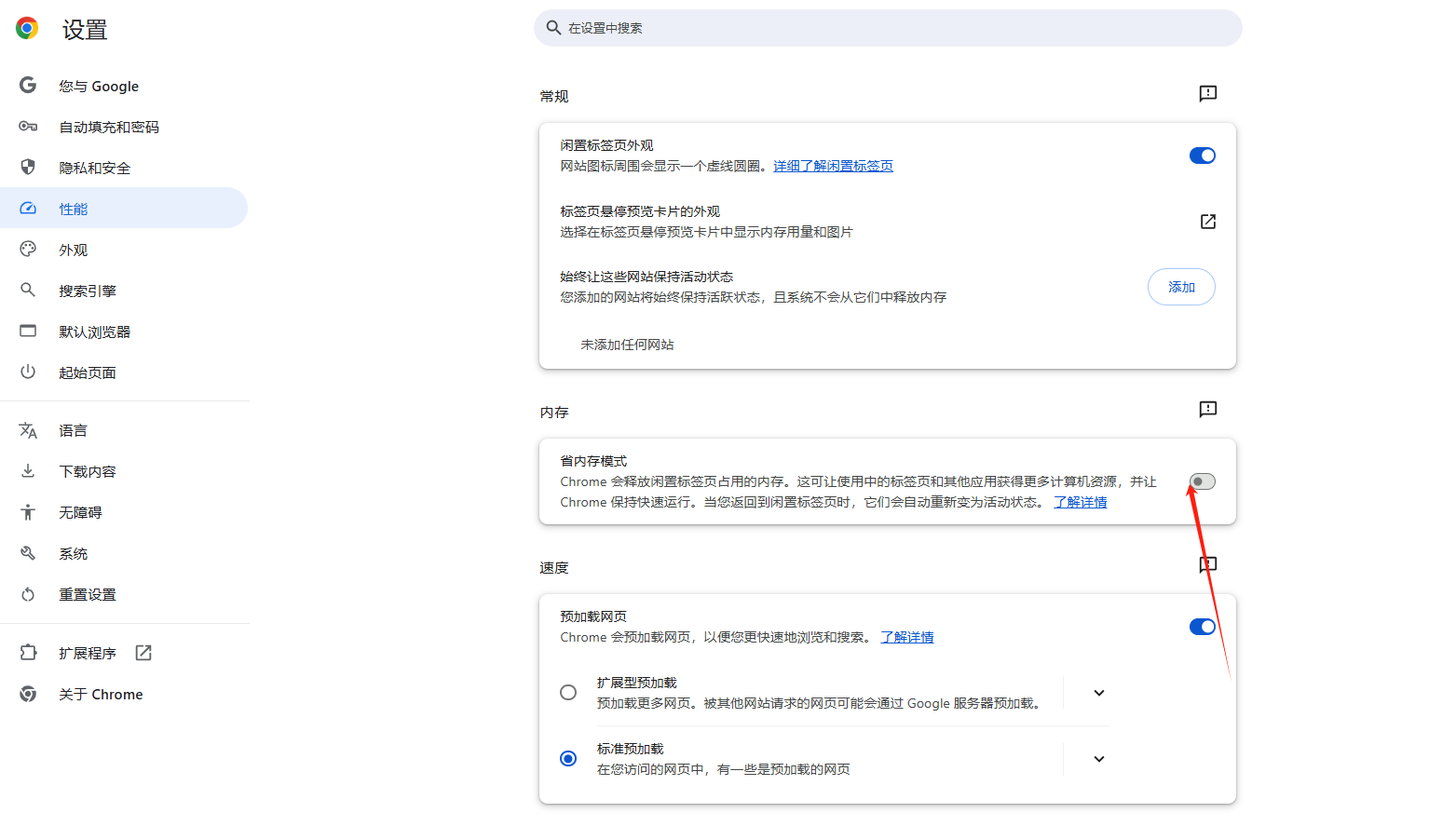Expand the 标准预加载 details chevron
Screen dimensions: 1456x826
click(1099, 759)
